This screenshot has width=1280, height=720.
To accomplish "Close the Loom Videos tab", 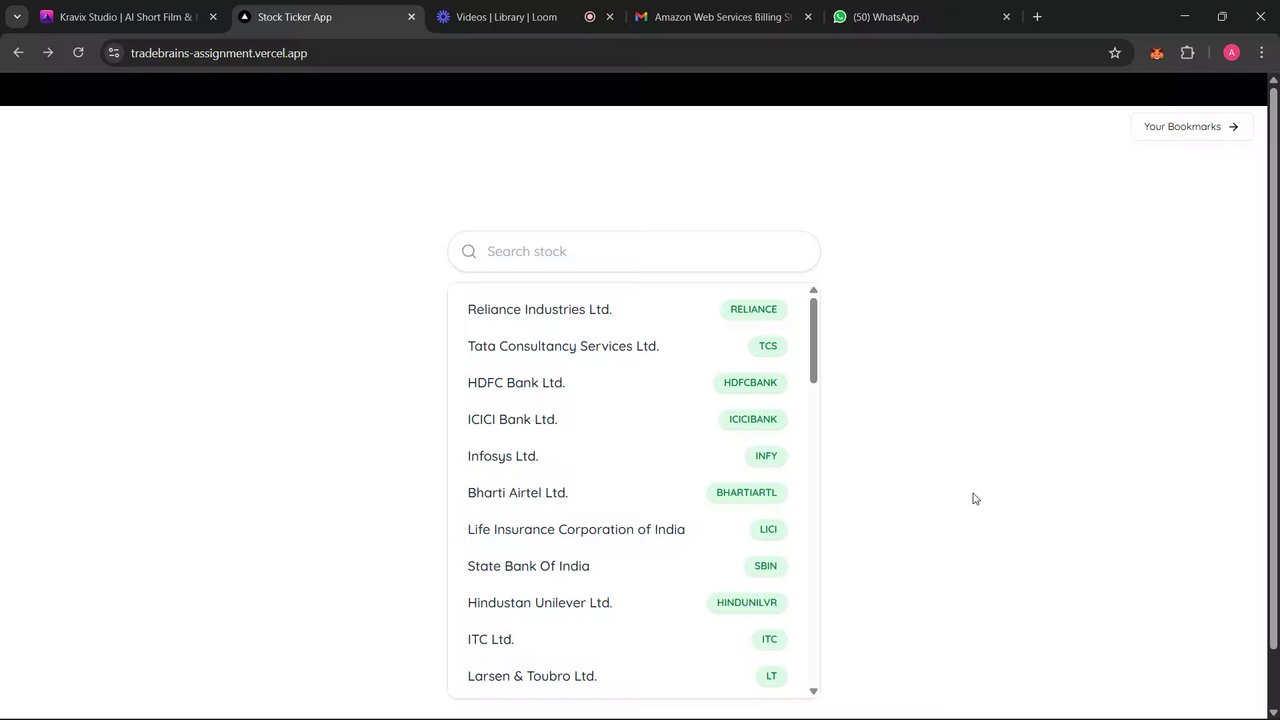I will point(610,17).
